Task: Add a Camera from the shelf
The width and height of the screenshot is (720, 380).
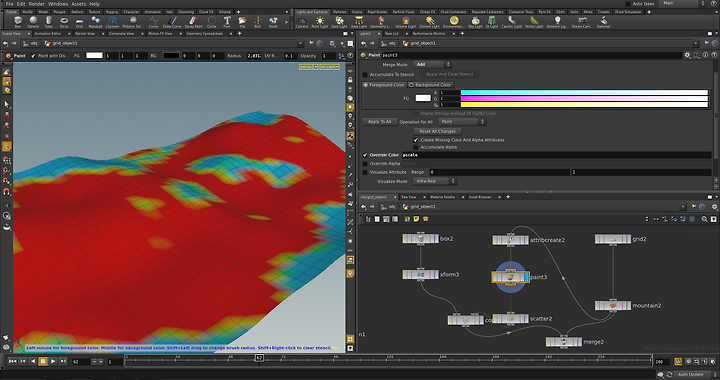Action: click(302, 22)
